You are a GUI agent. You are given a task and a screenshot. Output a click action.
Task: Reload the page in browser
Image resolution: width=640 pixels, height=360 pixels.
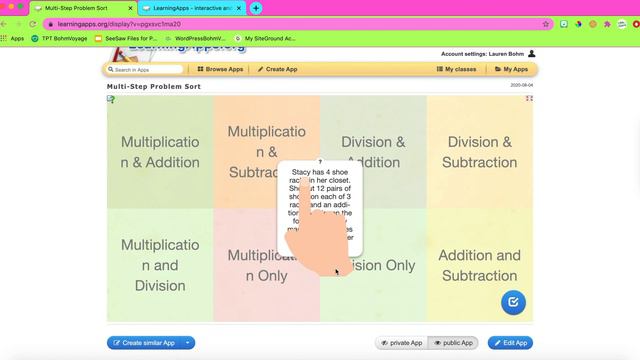(33, 24)
